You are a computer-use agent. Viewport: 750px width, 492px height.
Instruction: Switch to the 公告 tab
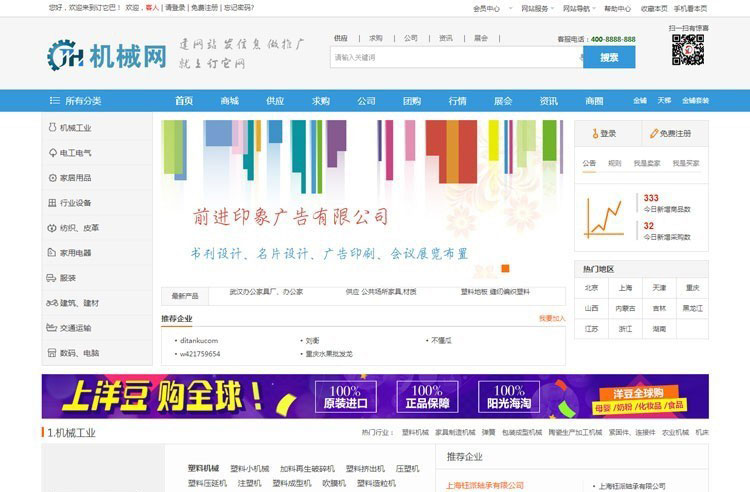pos(589,163)
